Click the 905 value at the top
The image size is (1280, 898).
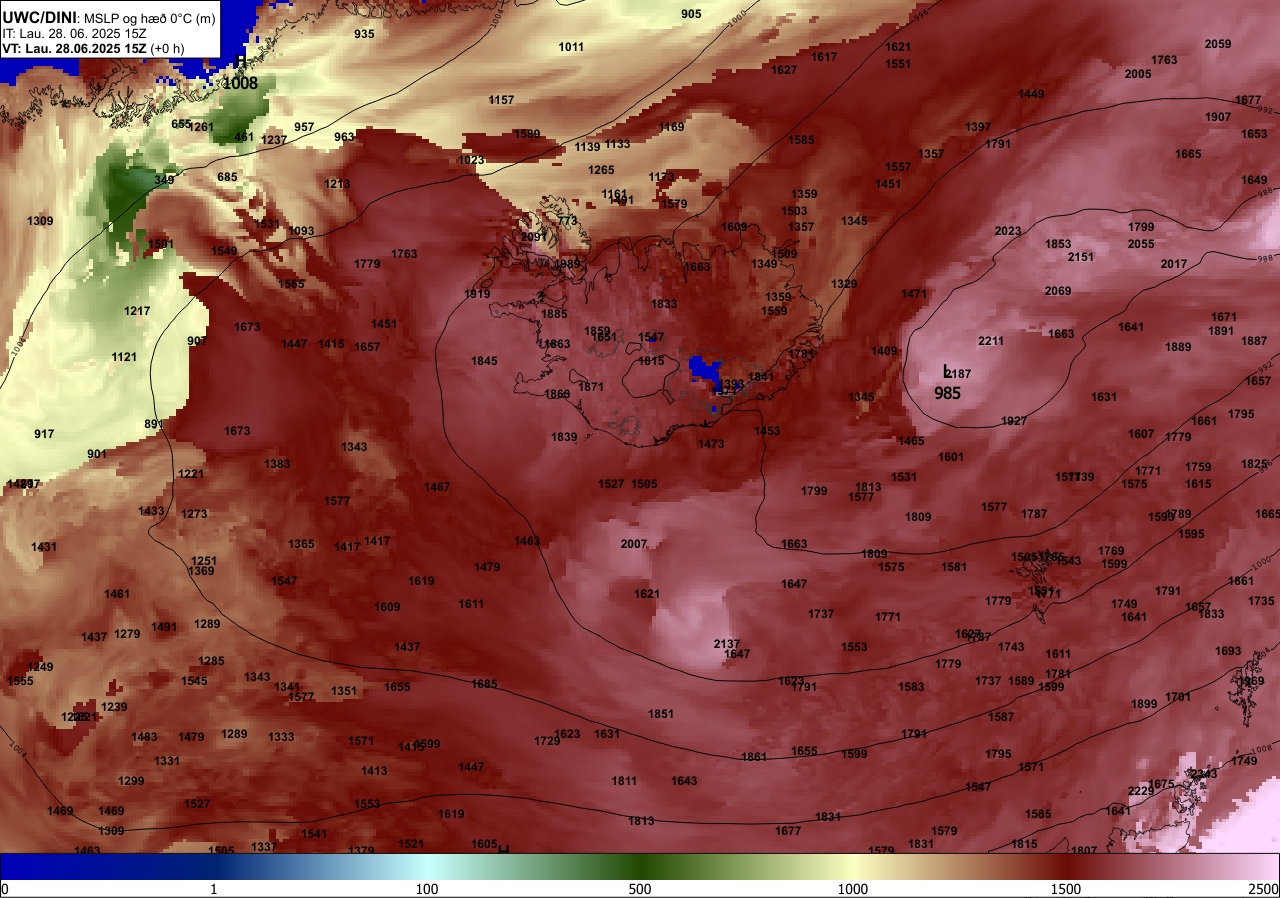coord(691,14)
